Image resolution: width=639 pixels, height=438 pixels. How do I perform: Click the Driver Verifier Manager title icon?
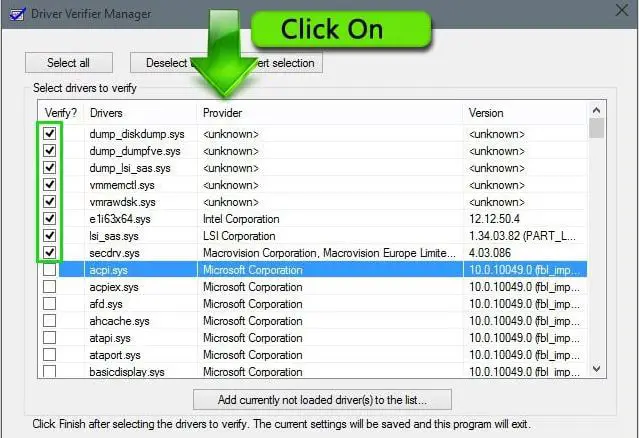(13, 13)
